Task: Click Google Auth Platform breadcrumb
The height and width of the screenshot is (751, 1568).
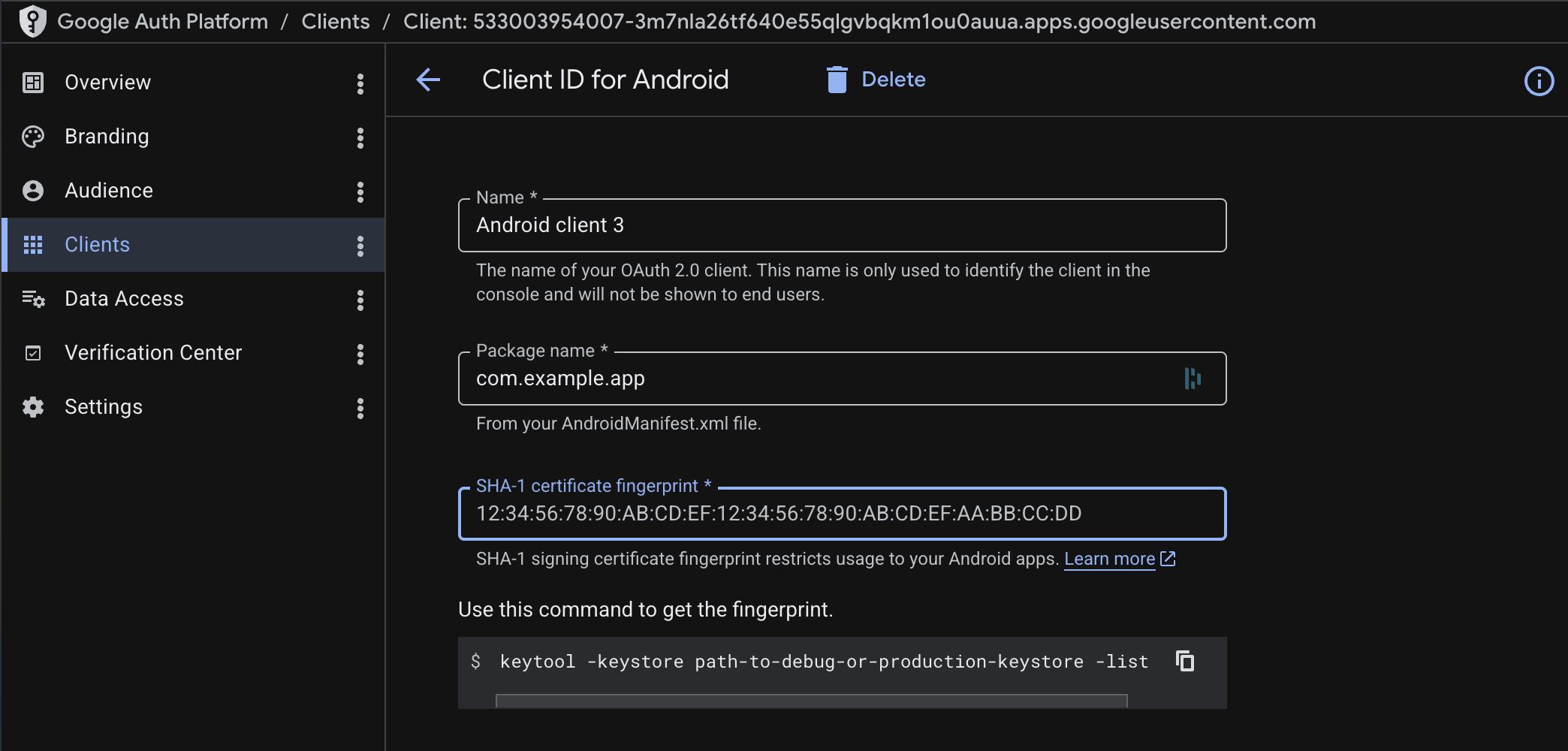Action: 162,21
